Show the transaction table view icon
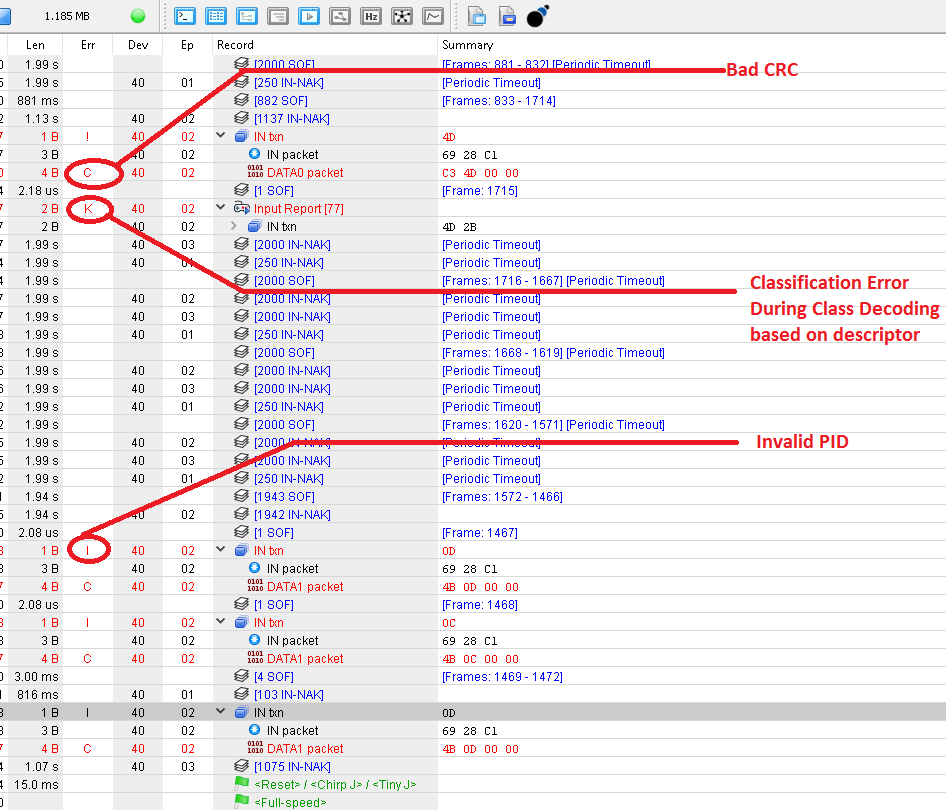946x810 pixels. click(x=215, y=16)
